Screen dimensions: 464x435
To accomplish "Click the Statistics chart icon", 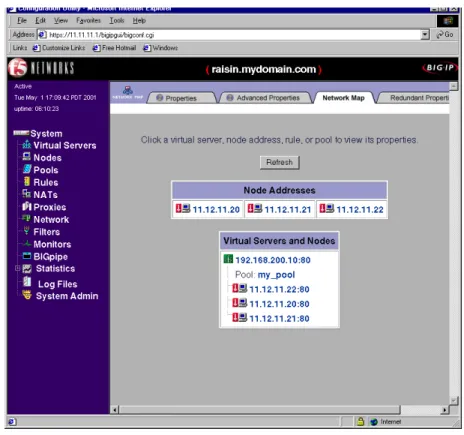I will 27,269.
